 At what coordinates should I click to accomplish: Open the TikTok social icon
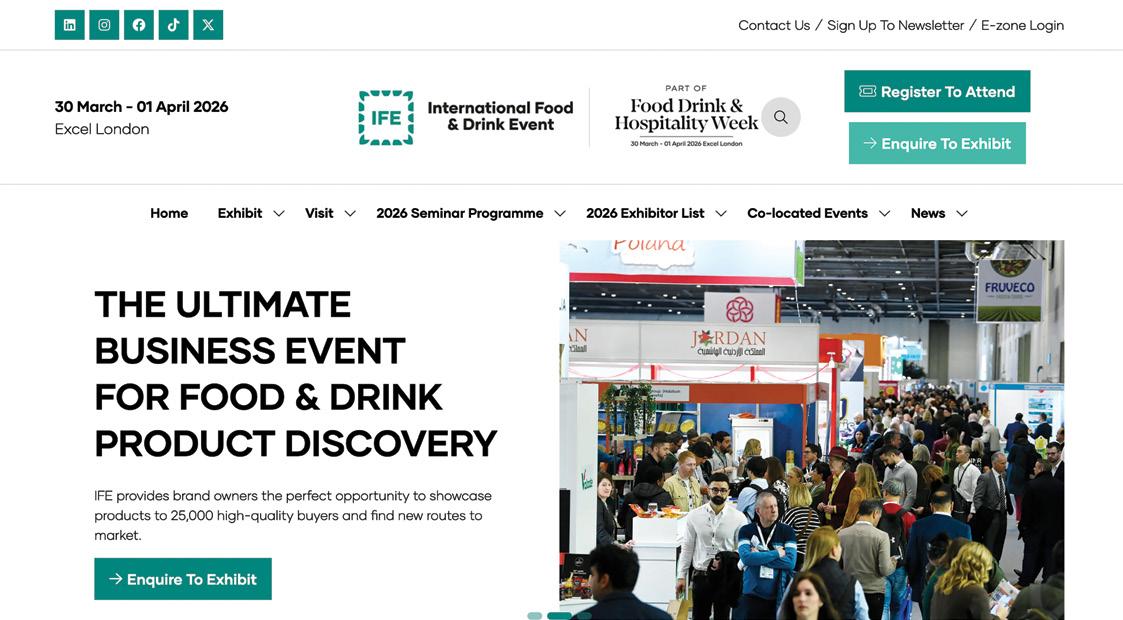coord(173,25)
